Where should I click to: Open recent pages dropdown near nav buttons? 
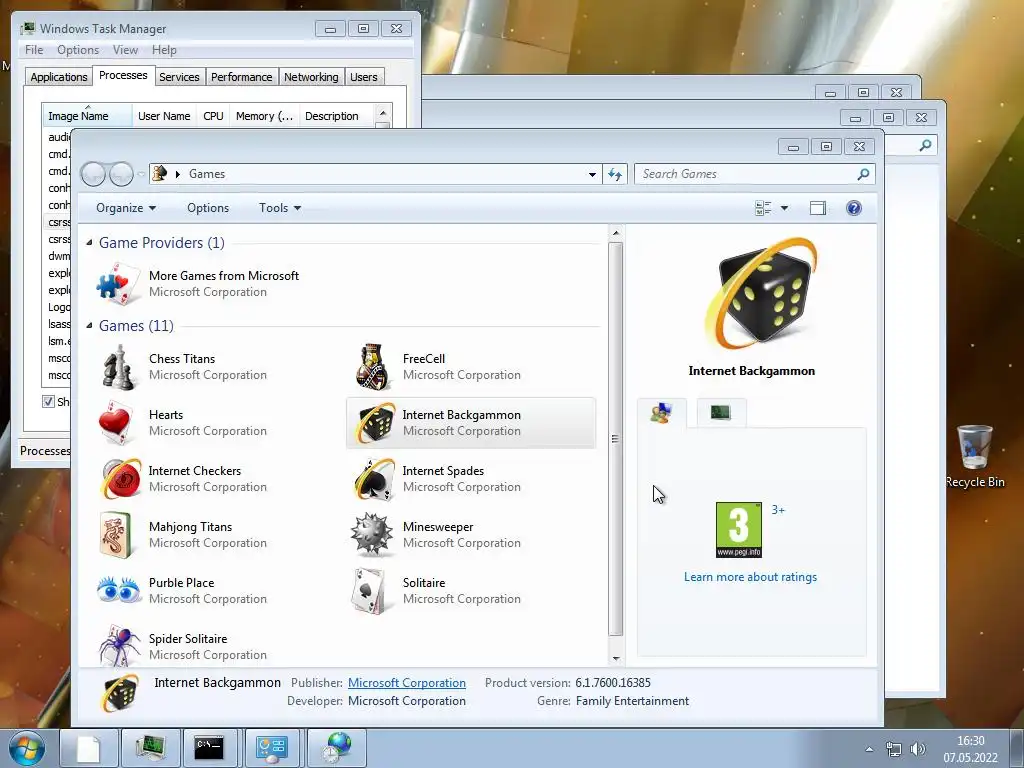(142, 174)
